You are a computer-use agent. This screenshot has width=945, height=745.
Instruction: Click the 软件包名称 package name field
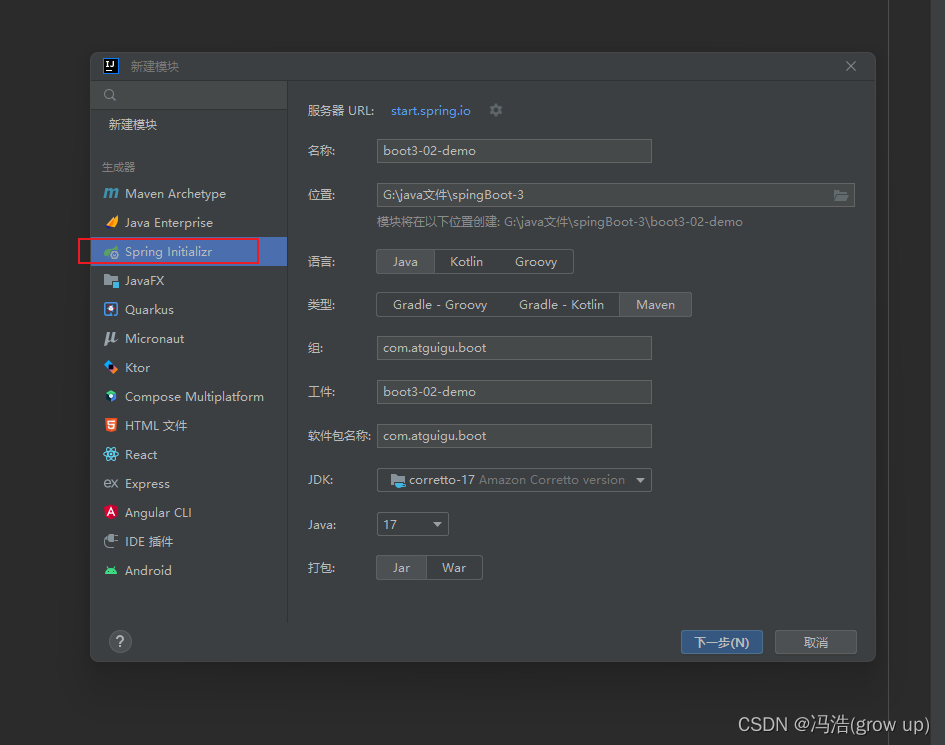point(514,436)
